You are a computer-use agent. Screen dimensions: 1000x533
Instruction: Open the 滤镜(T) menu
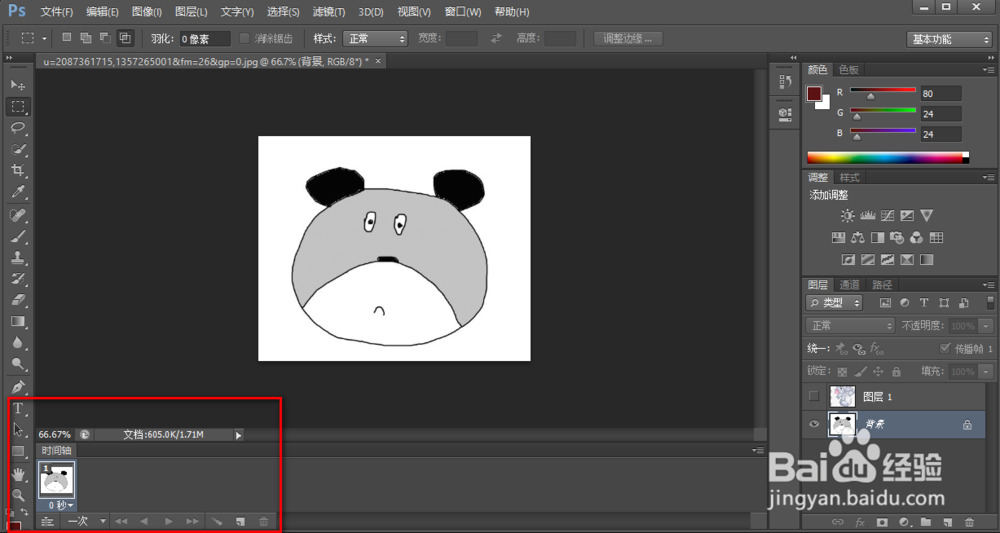329,12
